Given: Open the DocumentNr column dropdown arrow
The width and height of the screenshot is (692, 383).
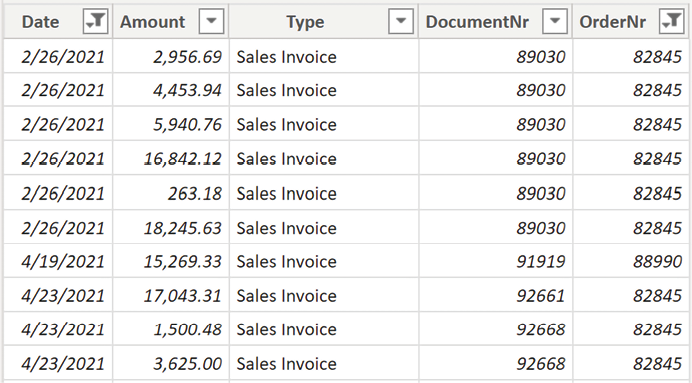Looking at the screenshot, I should pyautogui.click(x=555, y=21).
